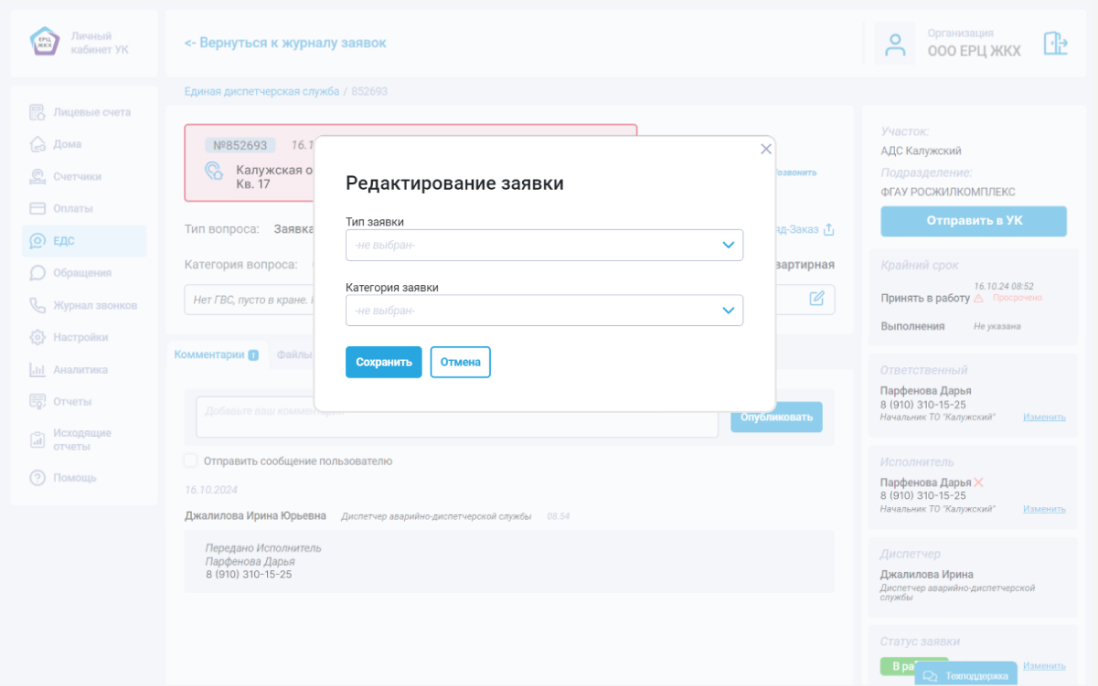Screen dimensions: 1098x686
Task: Go to Счетчики sidebar section
Action: [x=77, y=176]
